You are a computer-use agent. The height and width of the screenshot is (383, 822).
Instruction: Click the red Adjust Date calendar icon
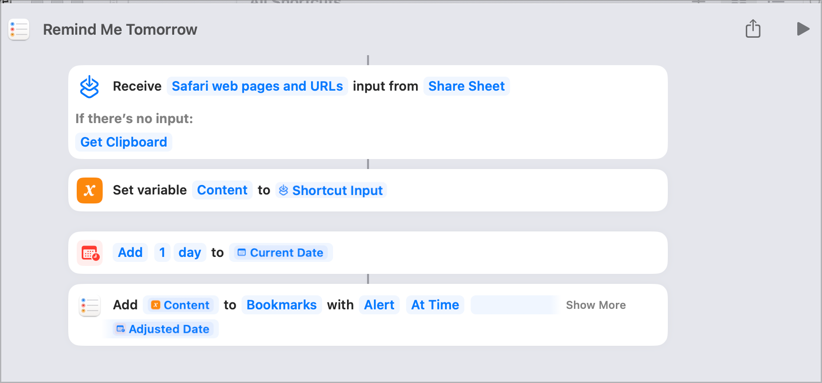90,253
